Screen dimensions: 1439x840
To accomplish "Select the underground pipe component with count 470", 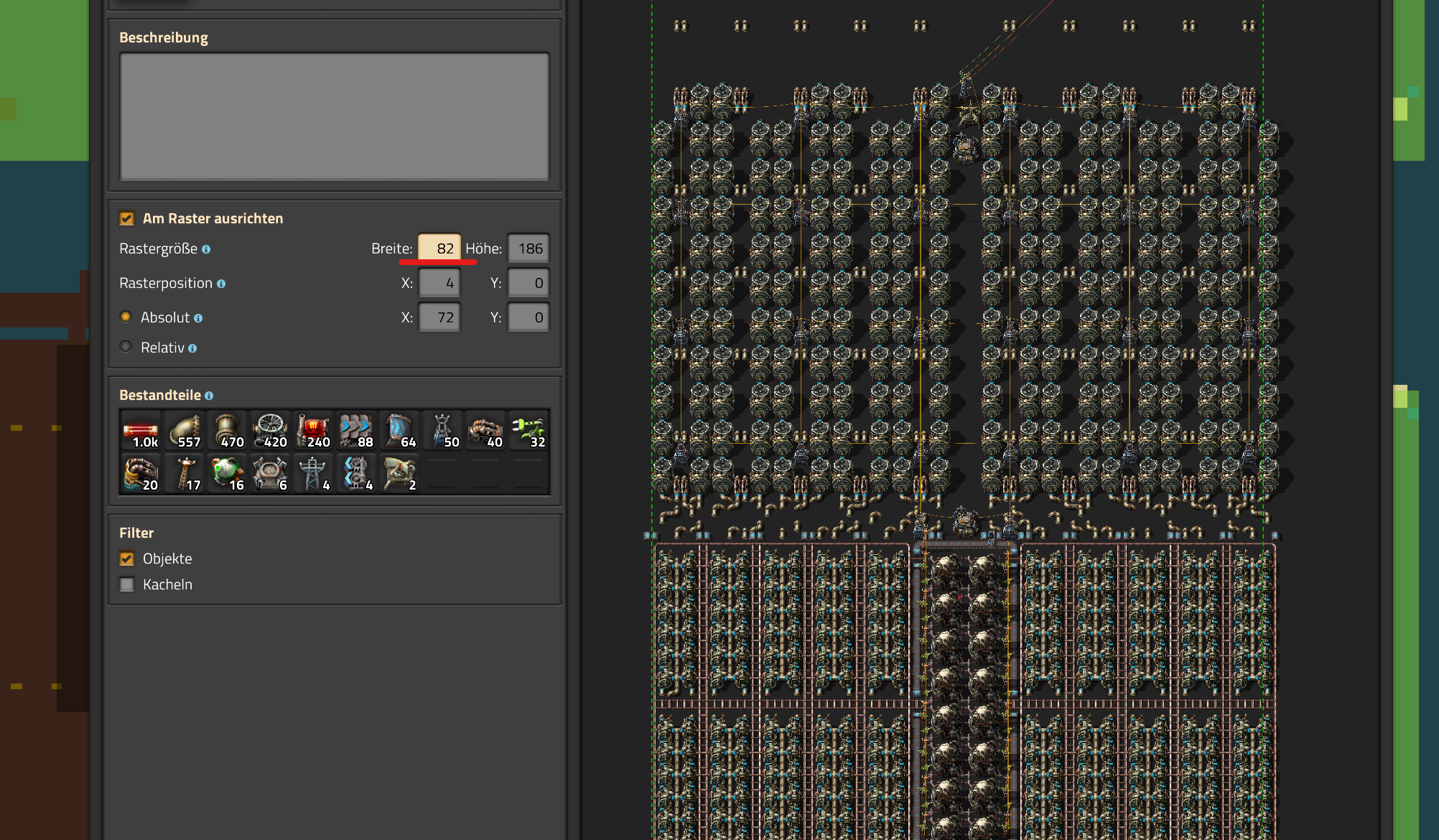I will click(x=227, y=431).
